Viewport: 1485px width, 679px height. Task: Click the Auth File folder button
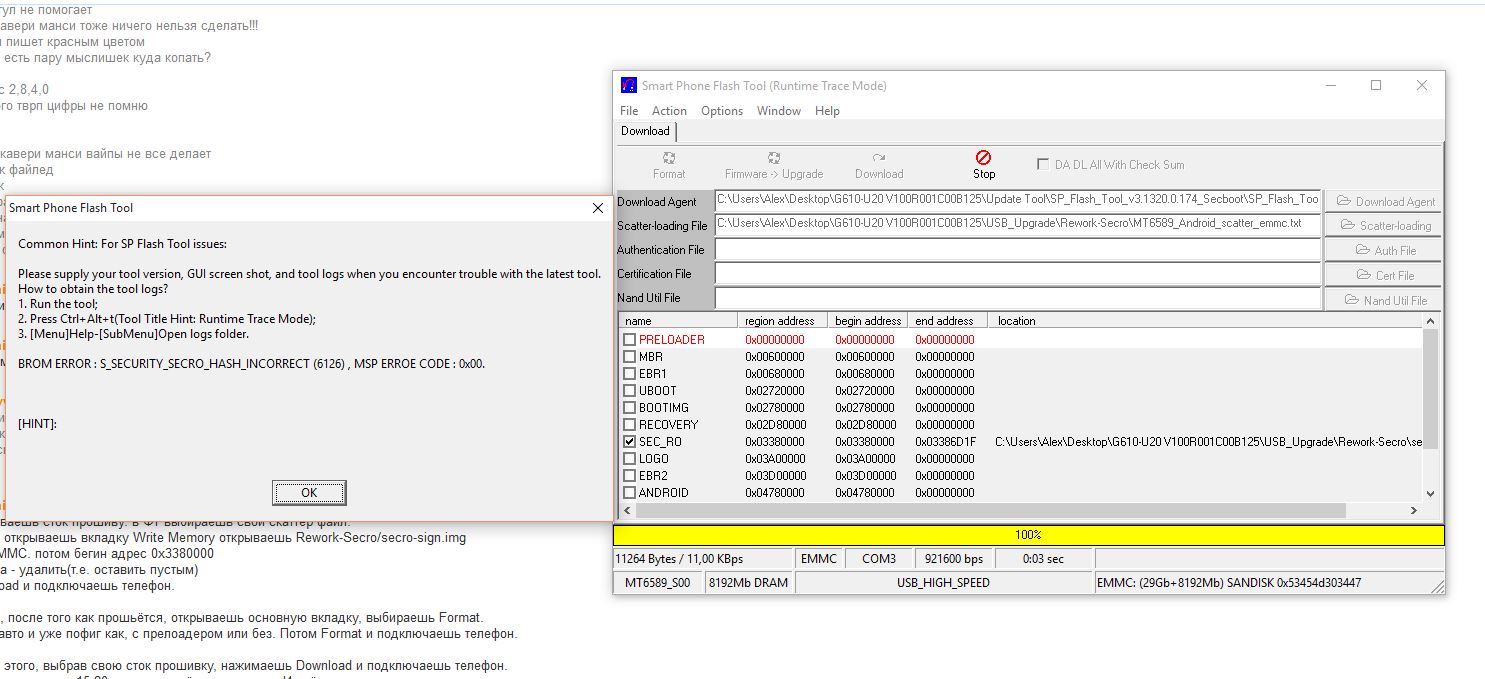[x=1384, y=250]
